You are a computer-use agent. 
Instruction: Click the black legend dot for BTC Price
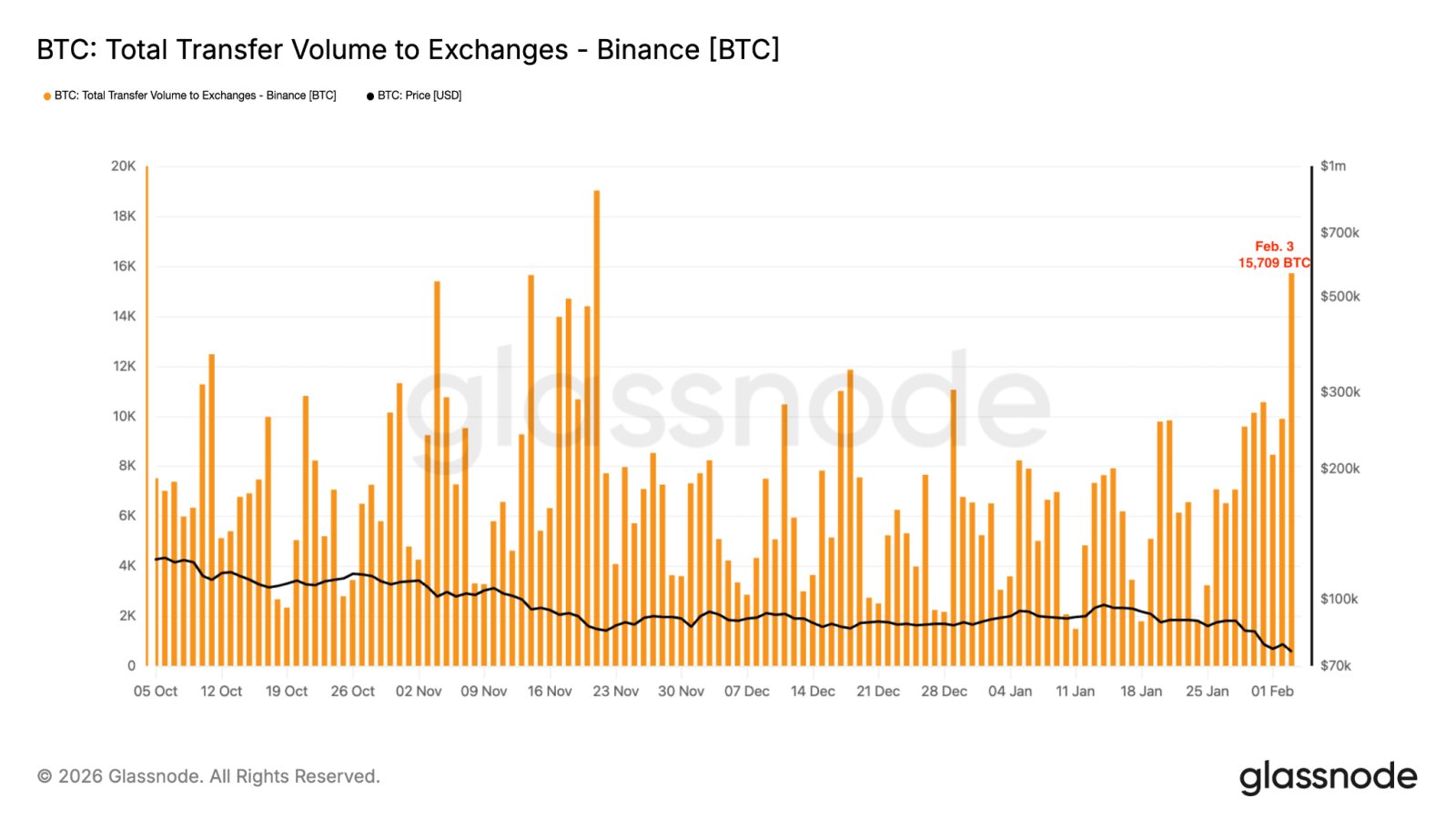tap(370, 96)
